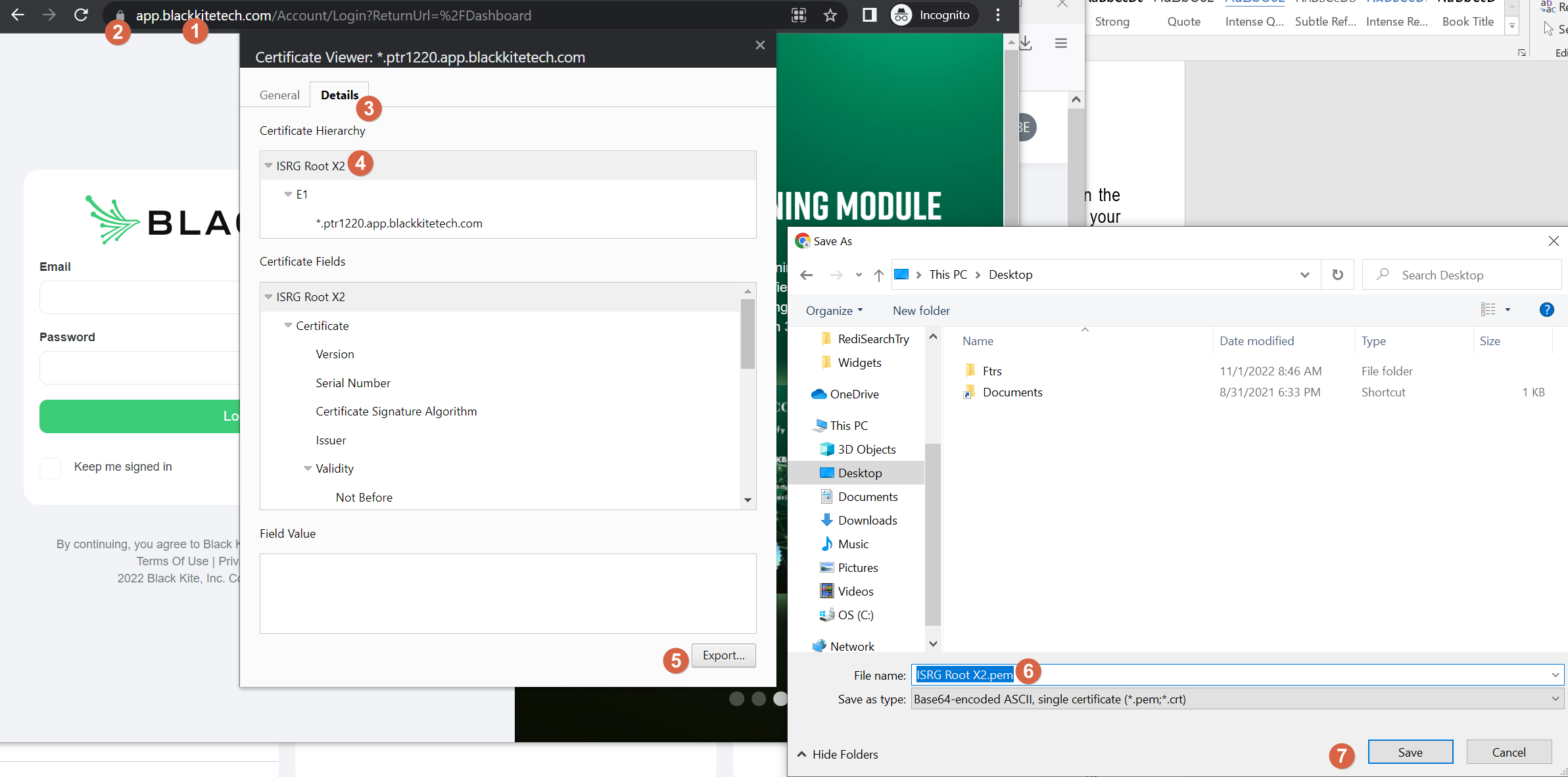Collapse the Certificate node in fields tree

click(288, 325)
